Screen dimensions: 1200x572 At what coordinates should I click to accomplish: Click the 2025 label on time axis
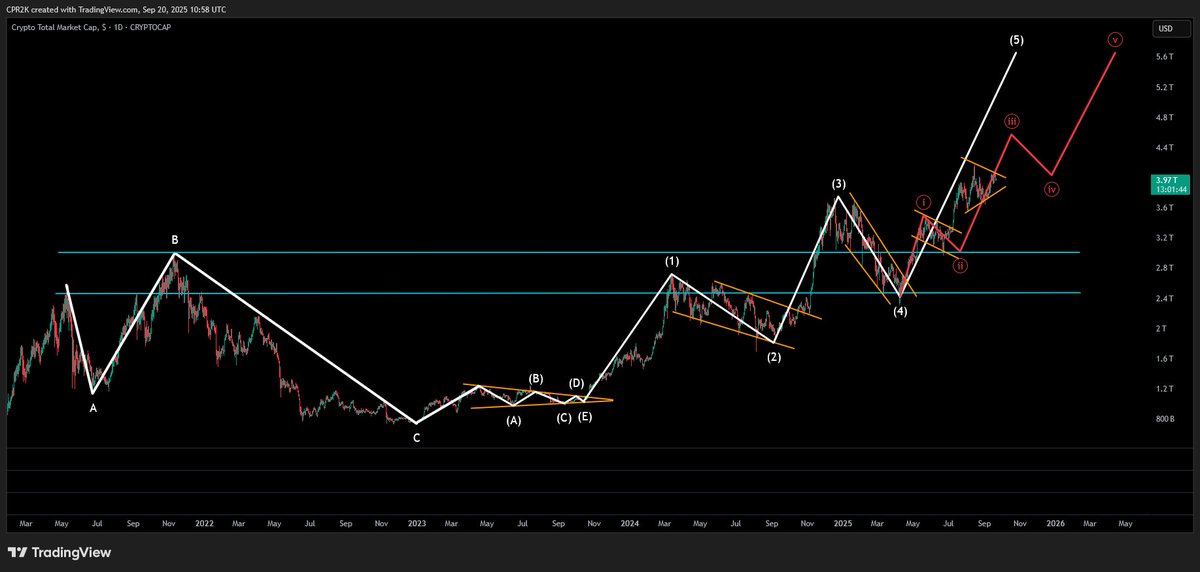842,522
